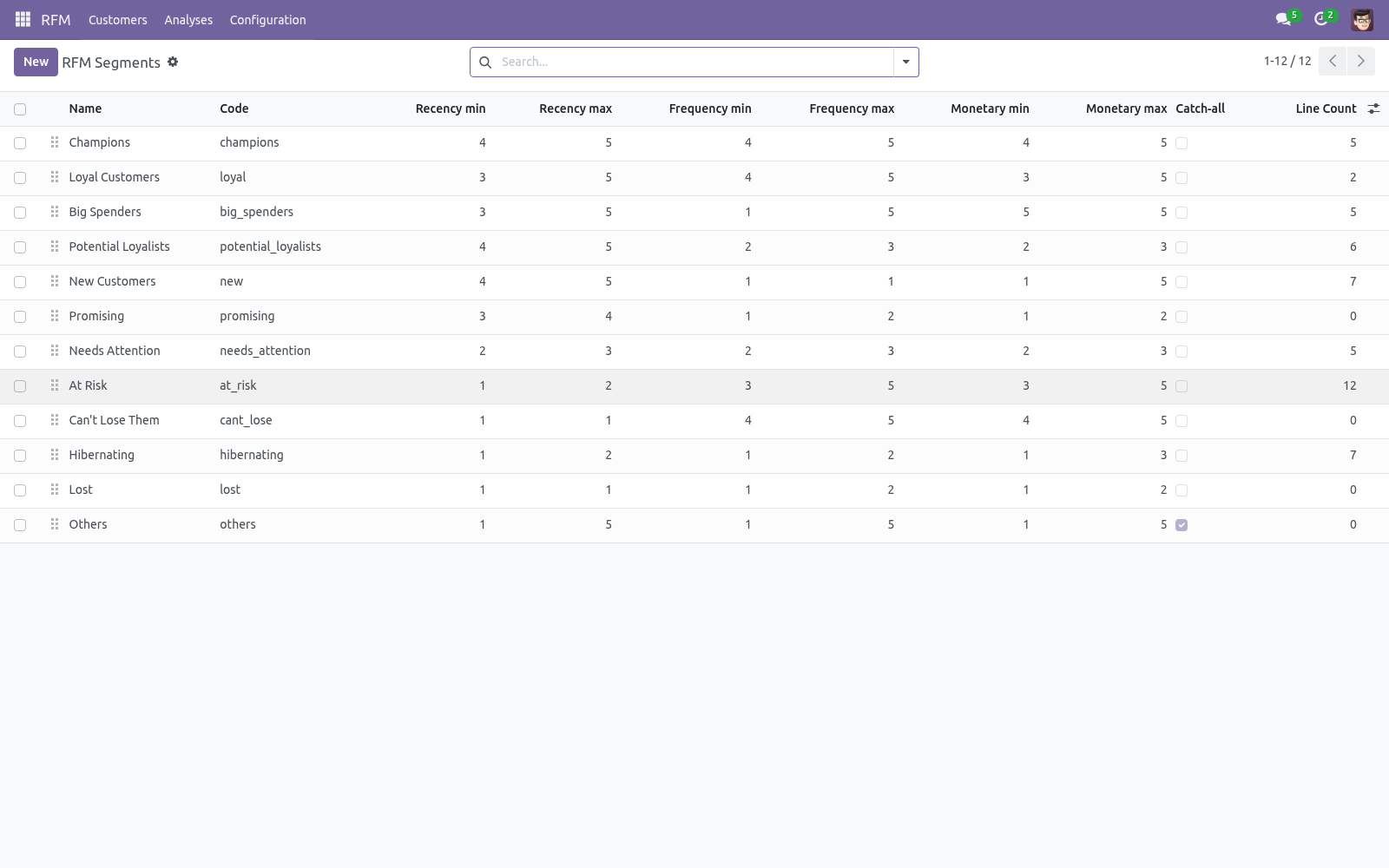This screenshot has width=1389, height=868.
Task: Select all rows with header checkbox
Action: point(20,108)
